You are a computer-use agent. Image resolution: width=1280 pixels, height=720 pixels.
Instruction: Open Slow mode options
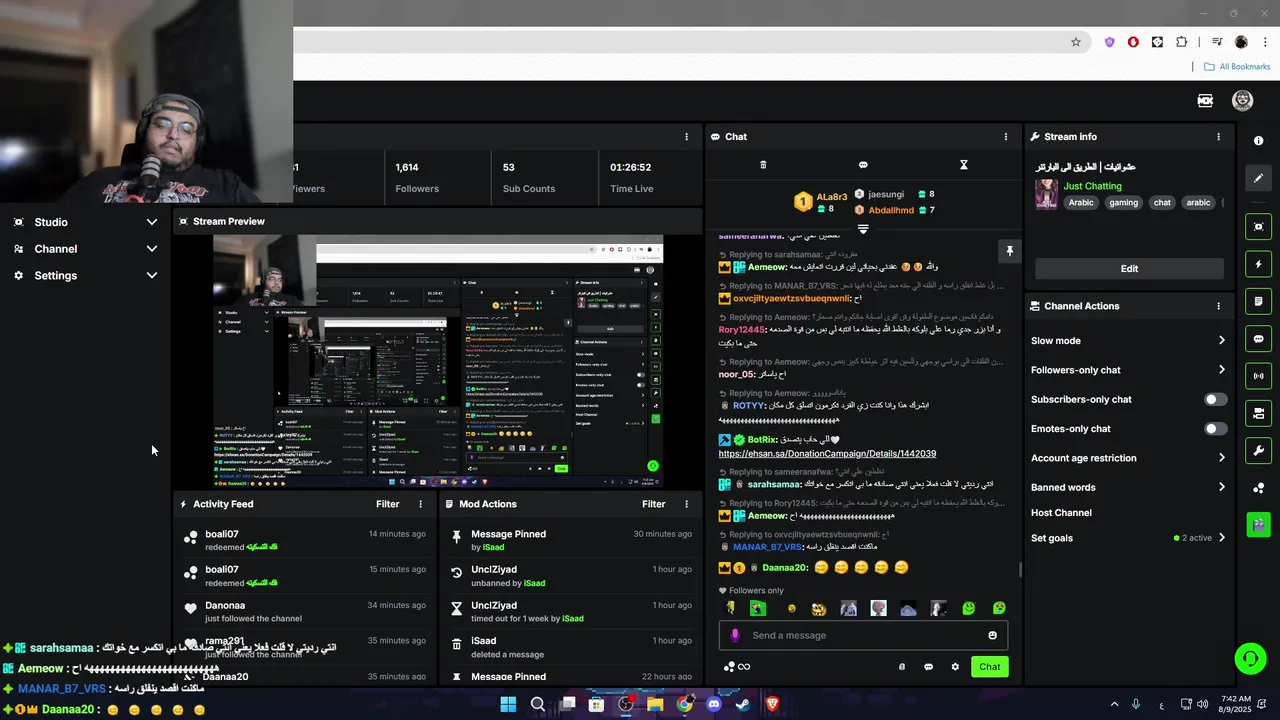(x=1129, y=341)
